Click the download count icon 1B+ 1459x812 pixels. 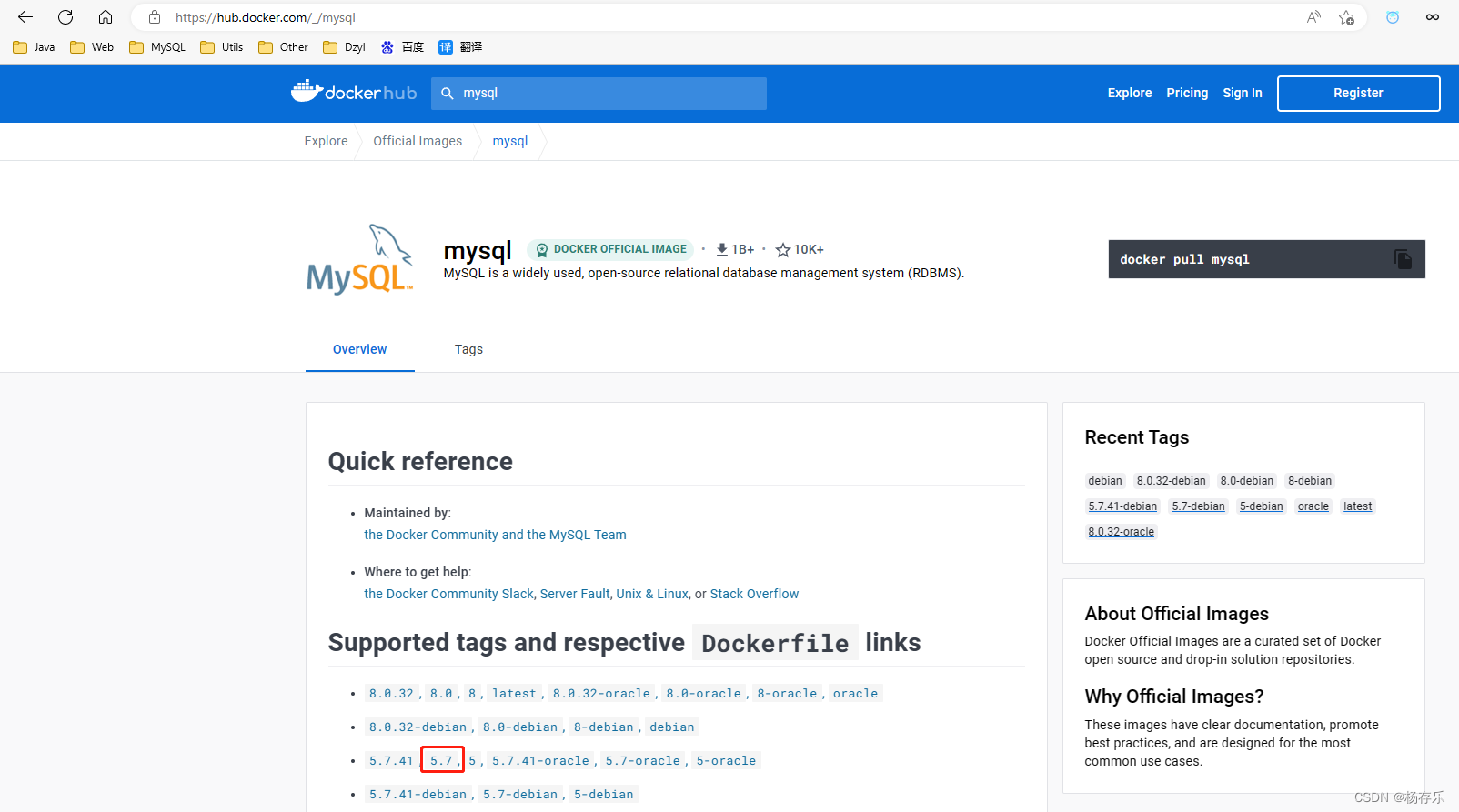point(722,249)
